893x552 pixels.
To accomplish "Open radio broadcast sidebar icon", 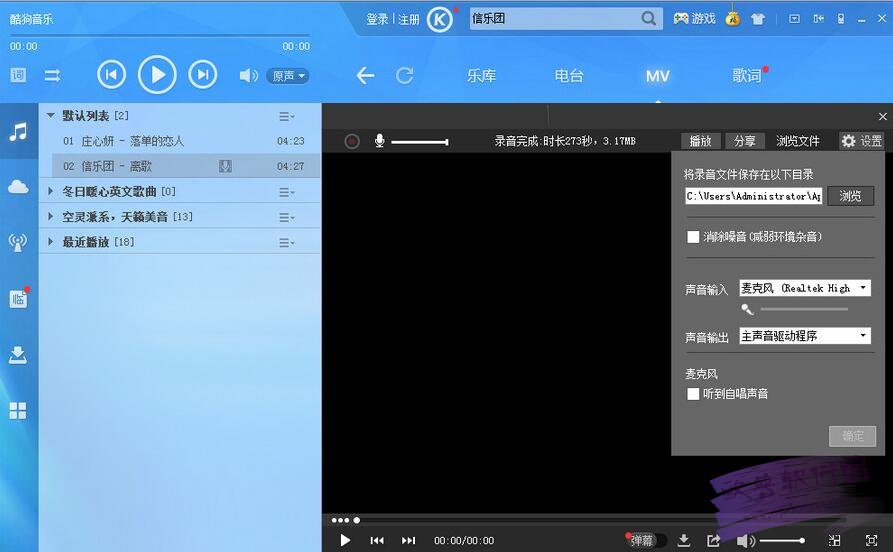I will 18,242.
